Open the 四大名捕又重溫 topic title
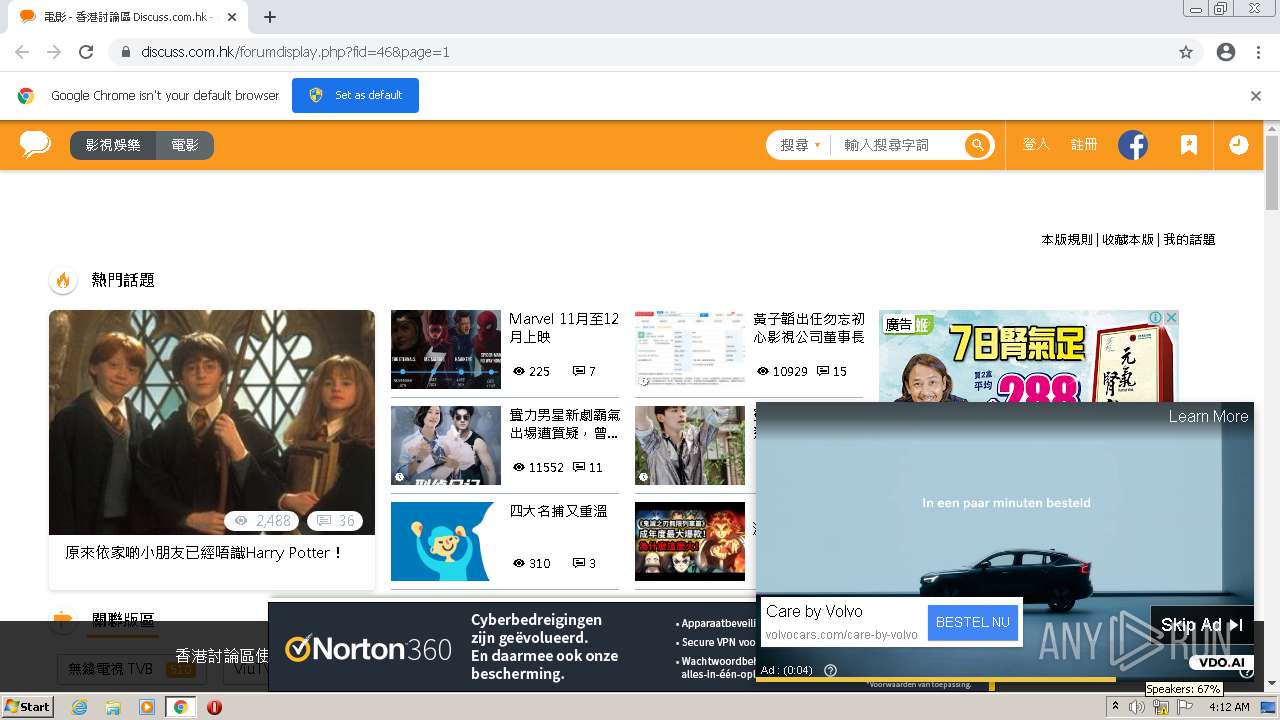This screenshot has width=1280, height=720. pyautogui.click(x=558, y=511)
